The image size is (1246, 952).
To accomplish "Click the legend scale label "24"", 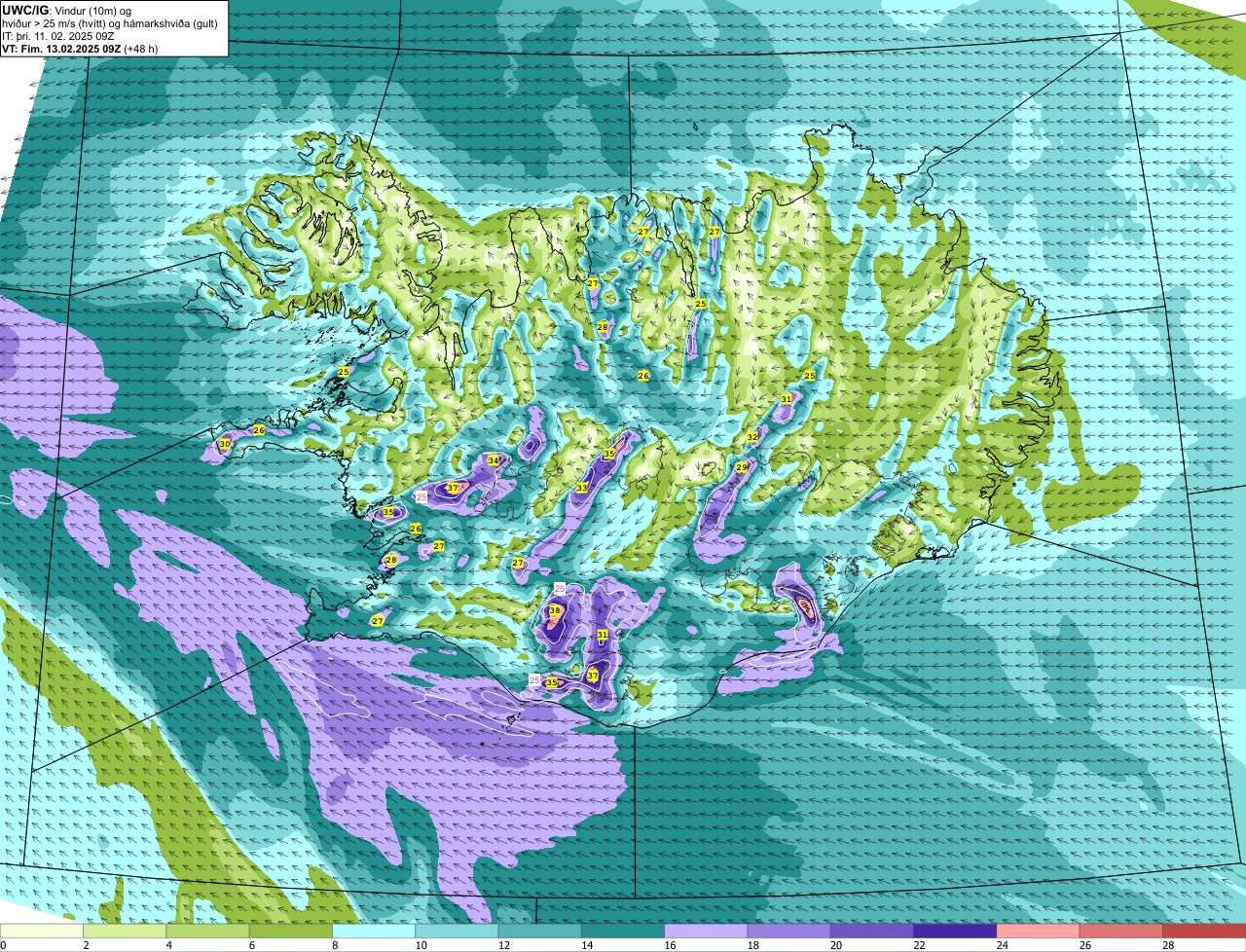I will coord(1001,945).
